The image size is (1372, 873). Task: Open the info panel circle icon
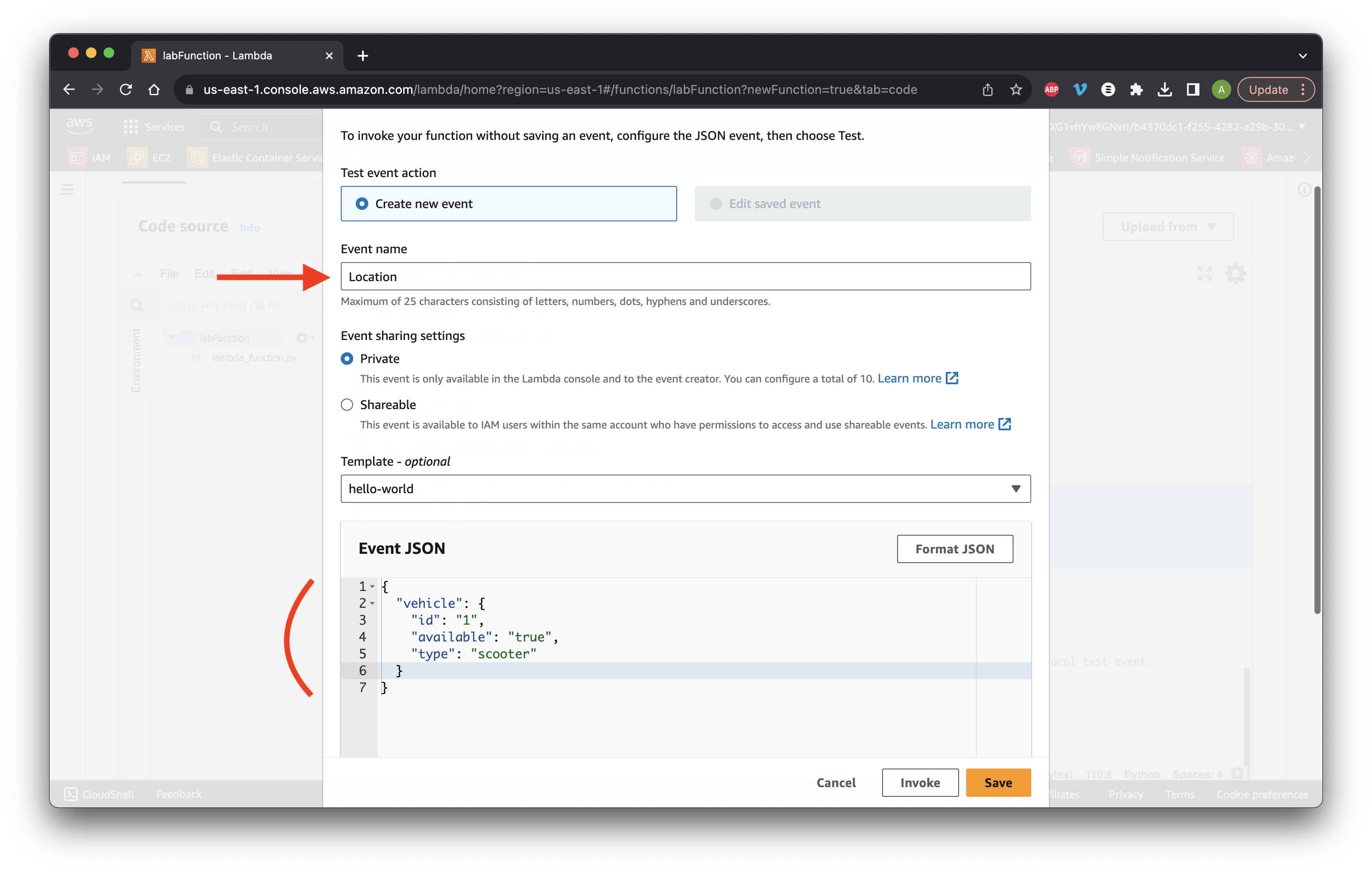click(1304, 189)
